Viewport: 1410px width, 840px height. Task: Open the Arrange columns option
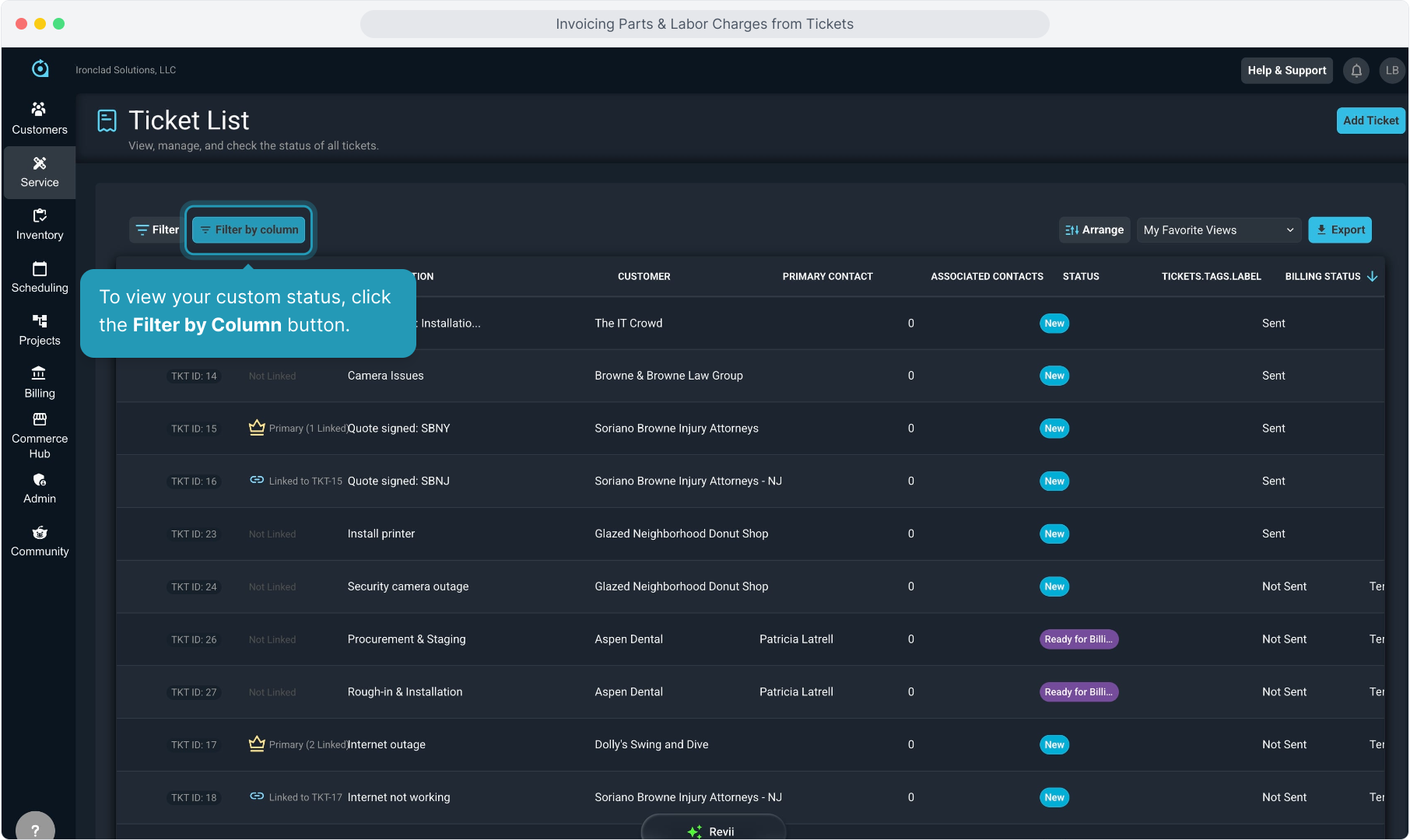click(1094, 230)
